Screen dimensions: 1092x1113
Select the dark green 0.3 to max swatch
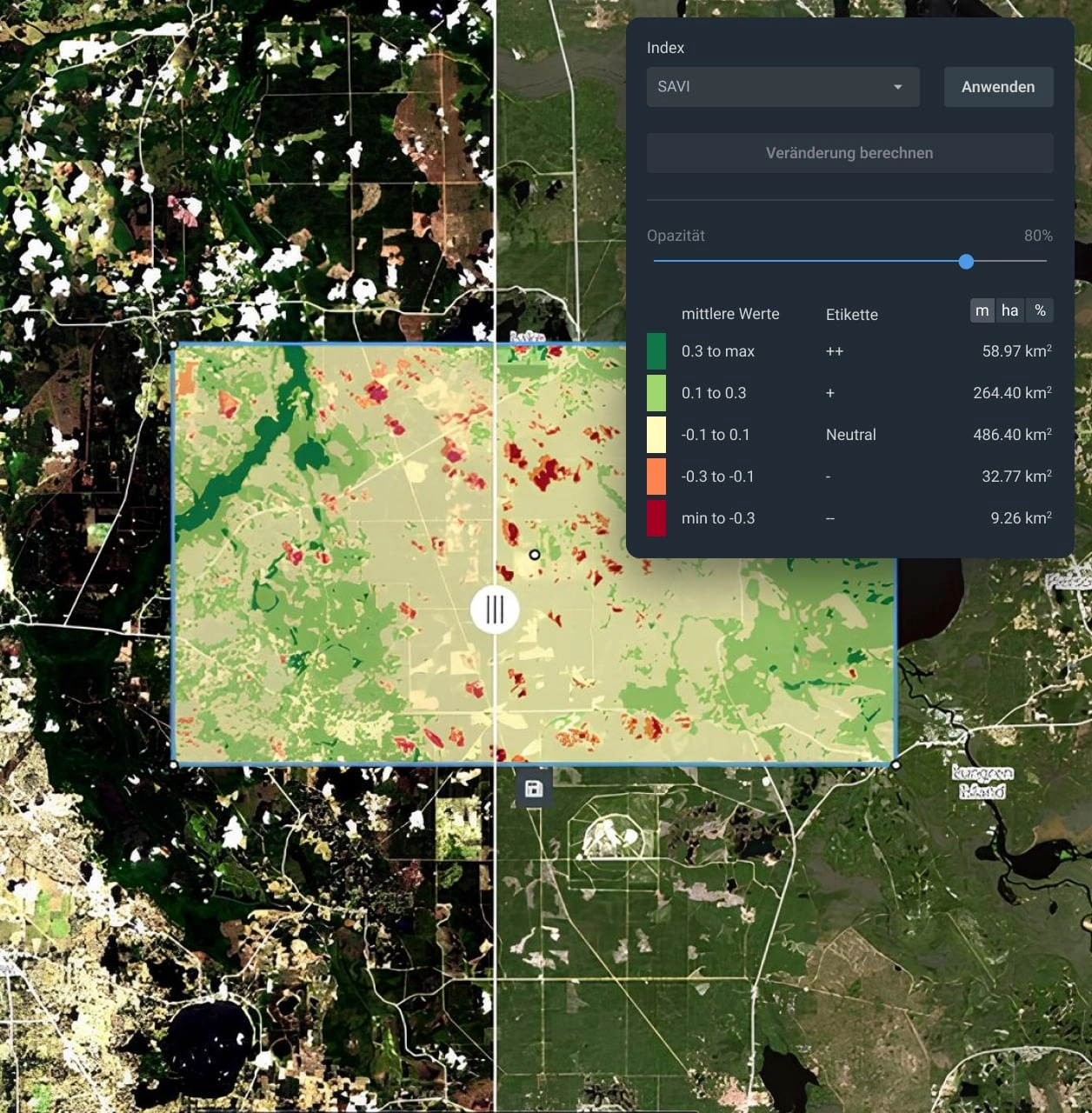pos(656,351)
